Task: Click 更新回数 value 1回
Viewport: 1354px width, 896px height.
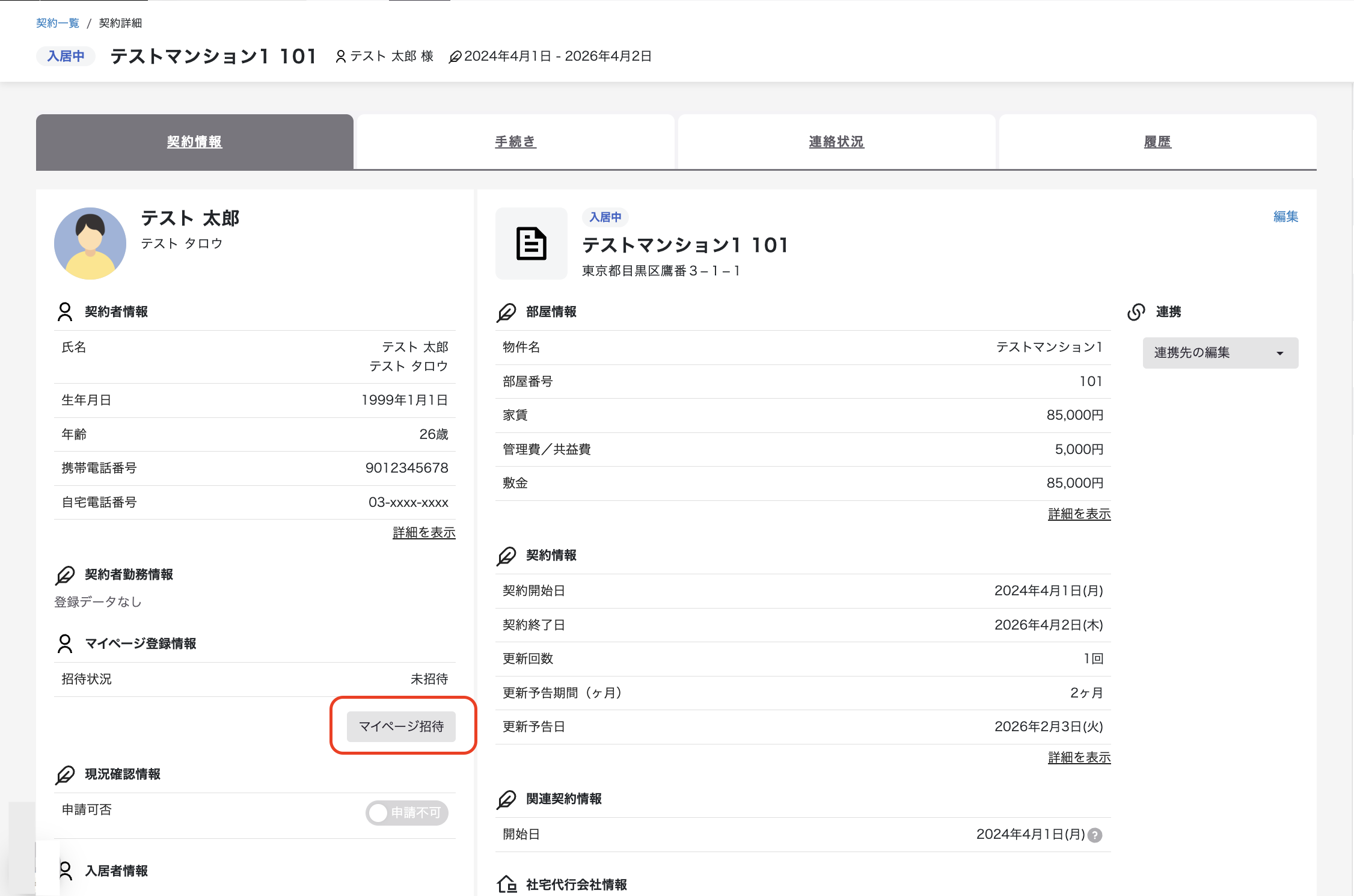Action: click(1094, 658)
